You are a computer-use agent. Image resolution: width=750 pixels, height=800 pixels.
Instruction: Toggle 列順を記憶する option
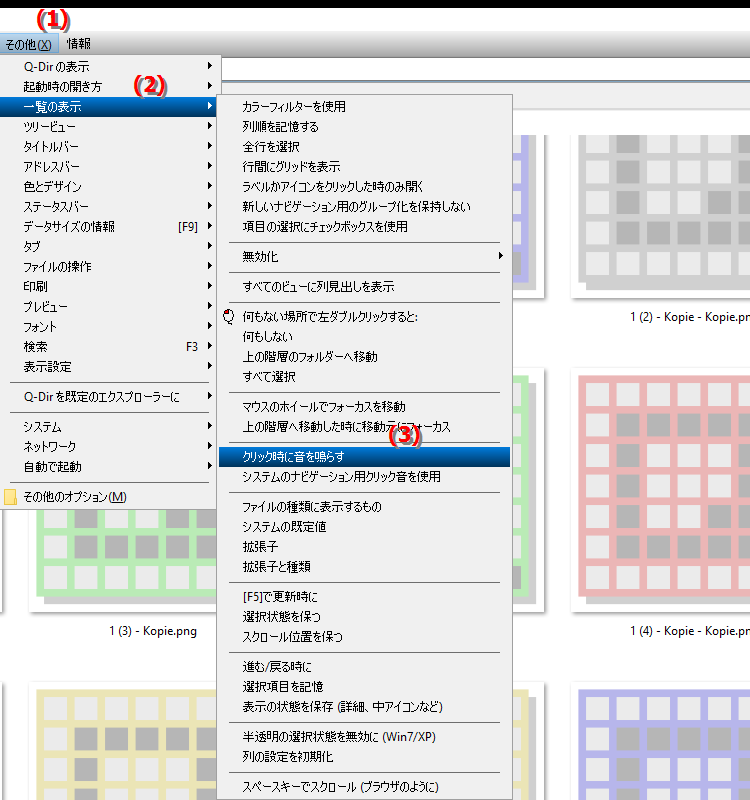tap(364, 126)
